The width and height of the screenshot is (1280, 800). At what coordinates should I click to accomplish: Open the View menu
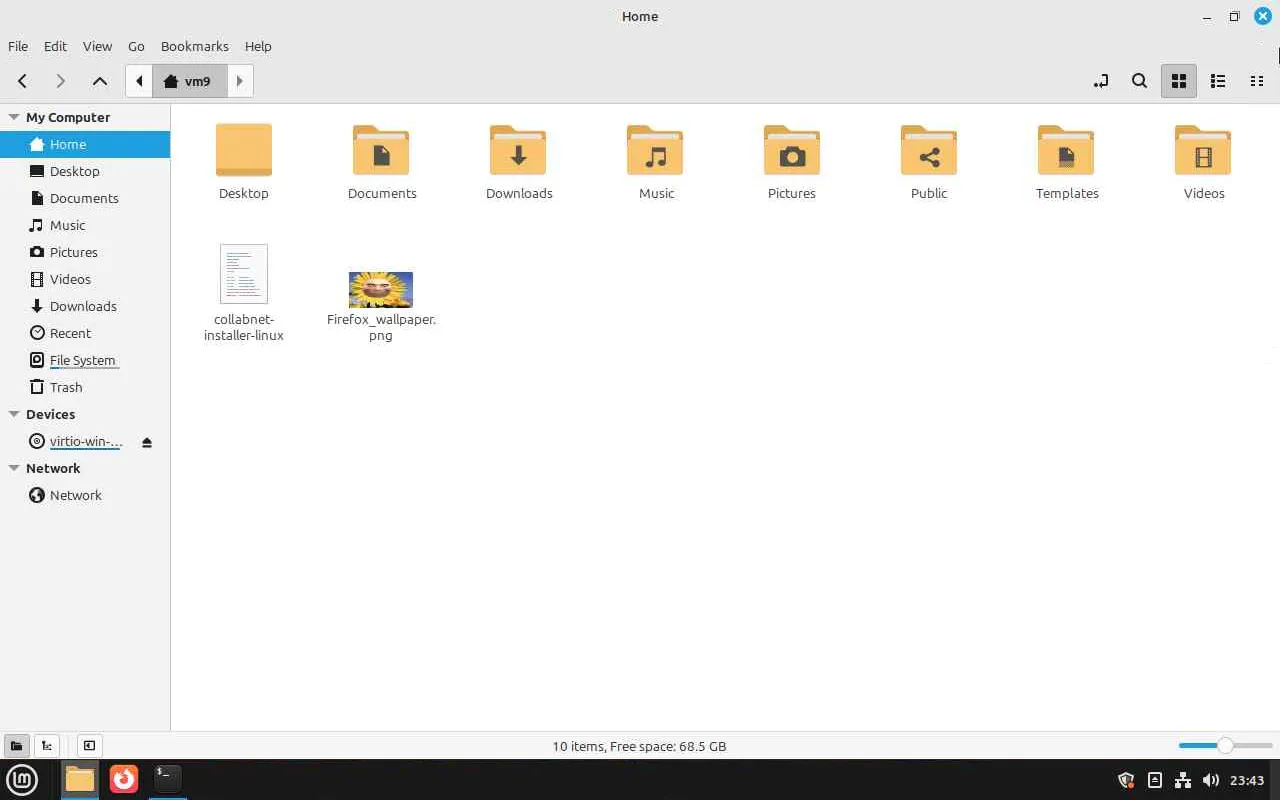tap(97, 46)
